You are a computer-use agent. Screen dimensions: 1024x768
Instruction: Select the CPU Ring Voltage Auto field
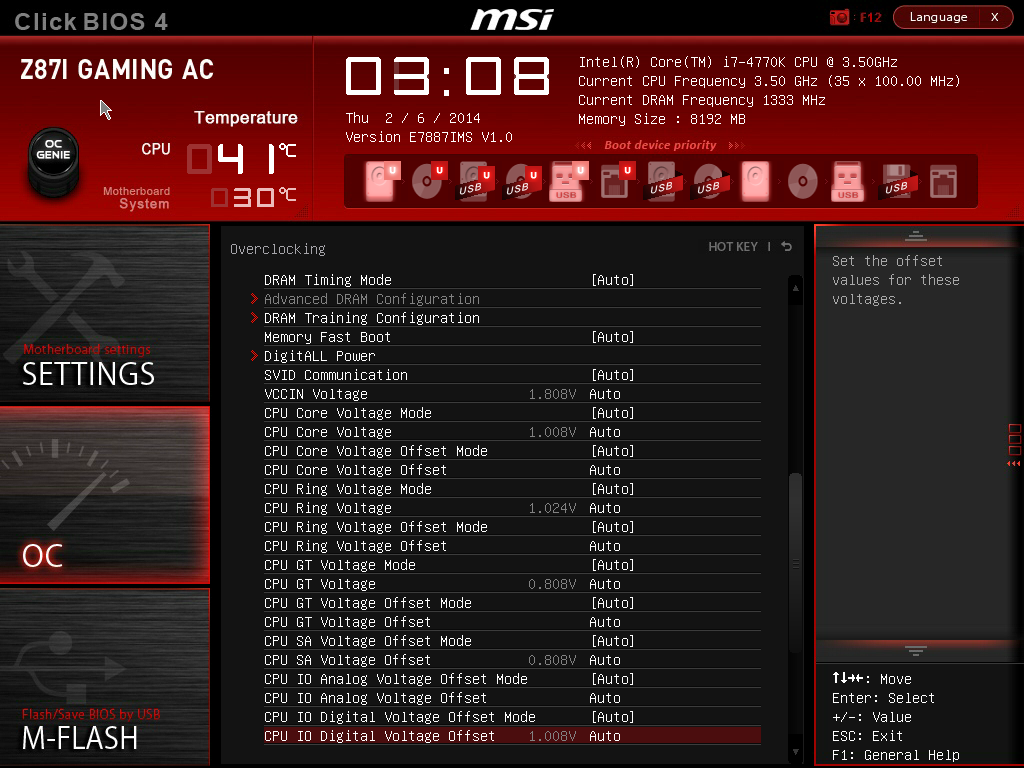pos(605,508)
